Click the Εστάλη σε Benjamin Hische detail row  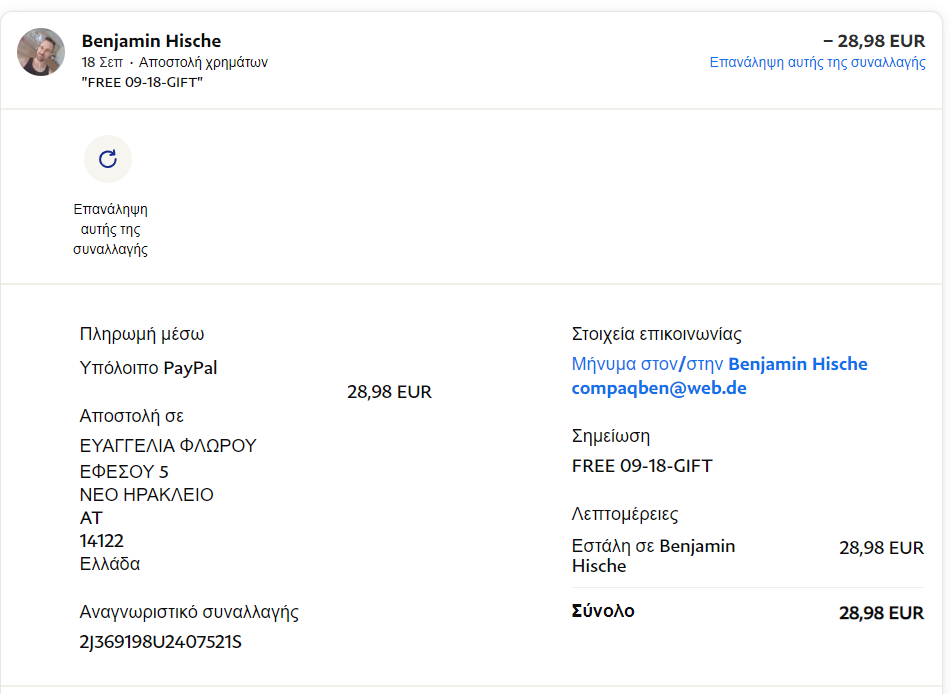point(653,556)
